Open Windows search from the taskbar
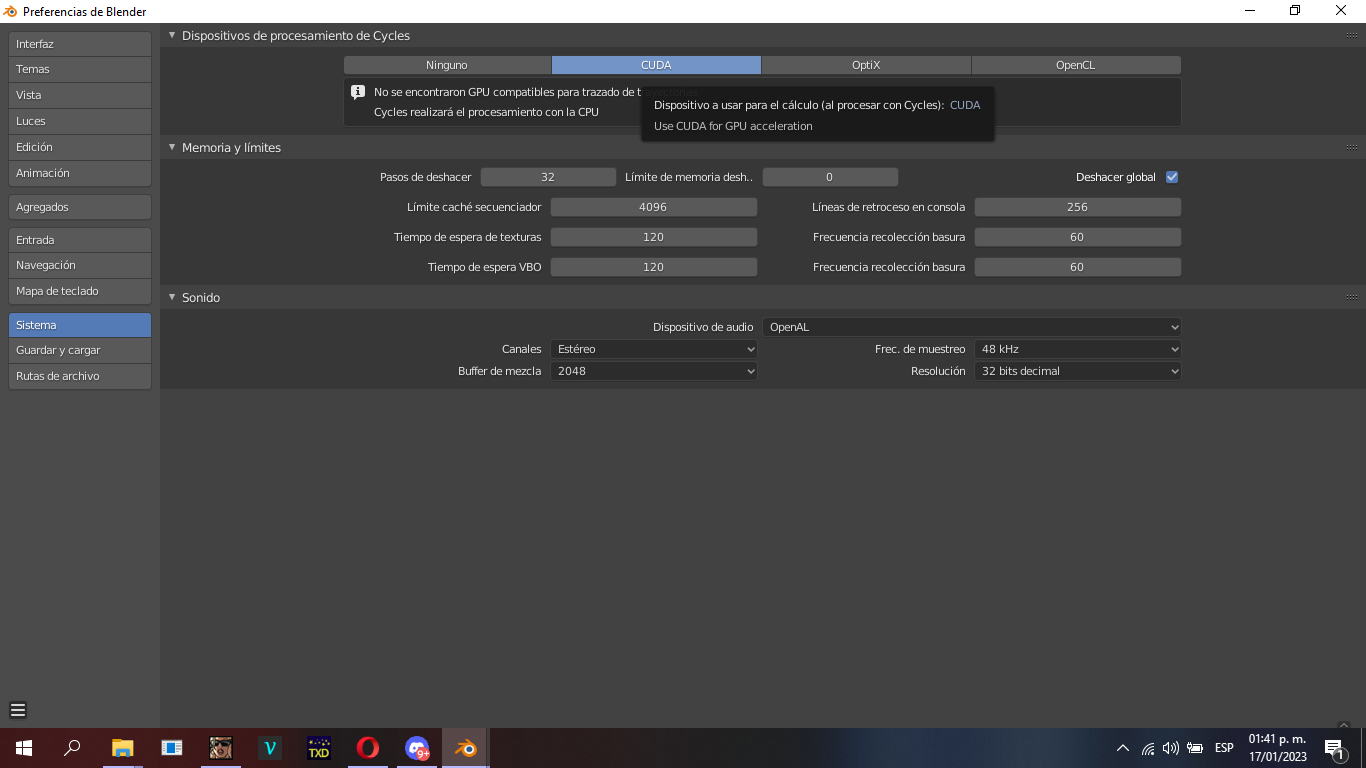The height and width of the screenshot is (768, 1366). click(x=72, y=748)
